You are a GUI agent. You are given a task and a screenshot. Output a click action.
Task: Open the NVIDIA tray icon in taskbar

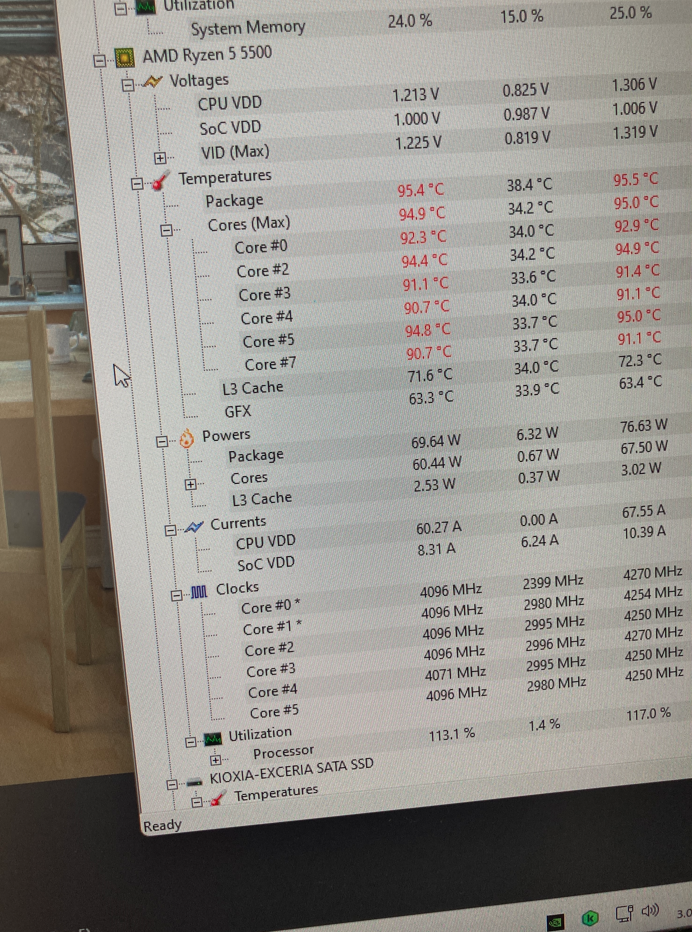pyautogui.click(x=555, y=922)
